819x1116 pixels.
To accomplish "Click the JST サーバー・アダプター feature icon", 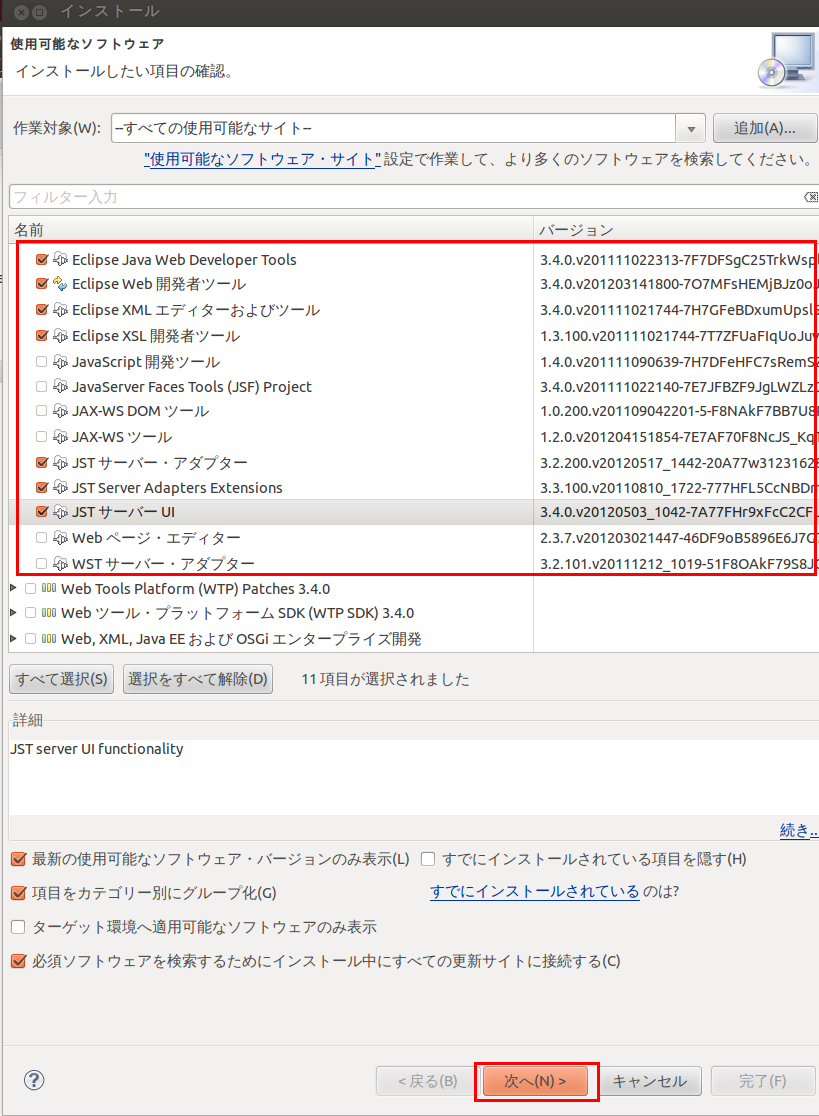I will coord(60,463).
